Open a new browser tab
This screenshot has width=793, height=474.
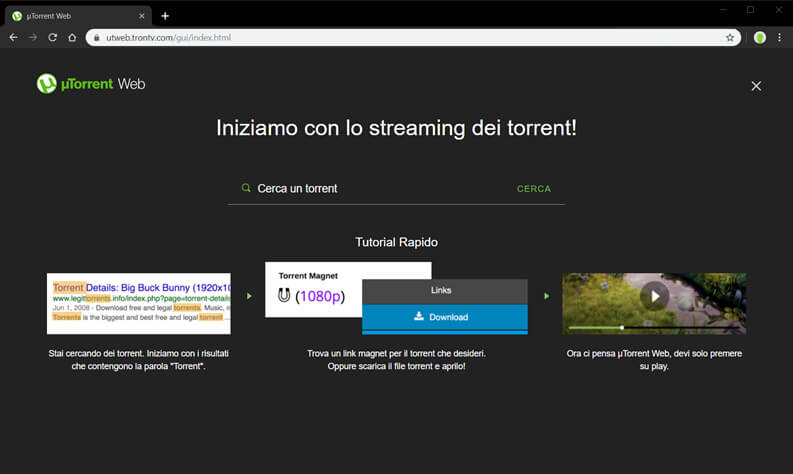(x=165, y=16)
